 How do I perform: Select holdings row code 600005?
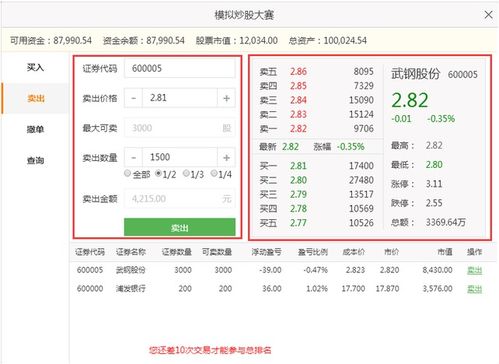90,270
